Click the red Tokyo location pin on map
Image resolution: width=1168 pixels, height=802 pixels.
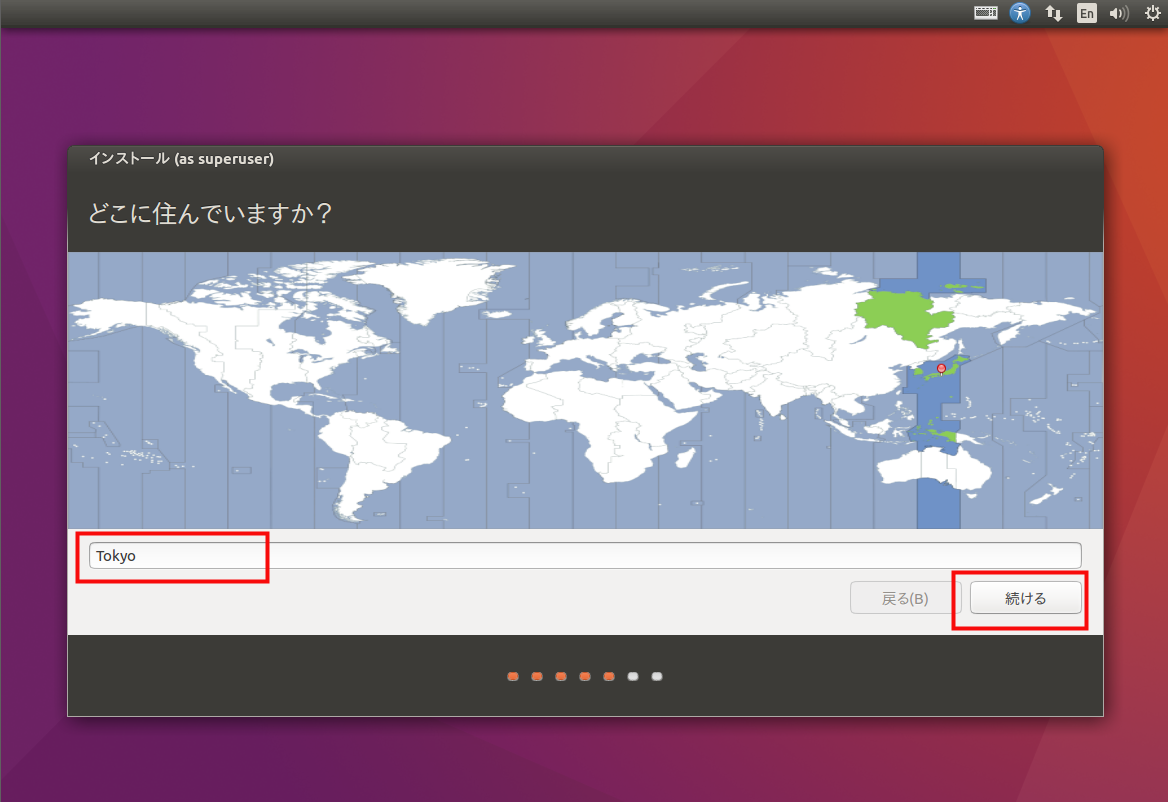[942, 369]
